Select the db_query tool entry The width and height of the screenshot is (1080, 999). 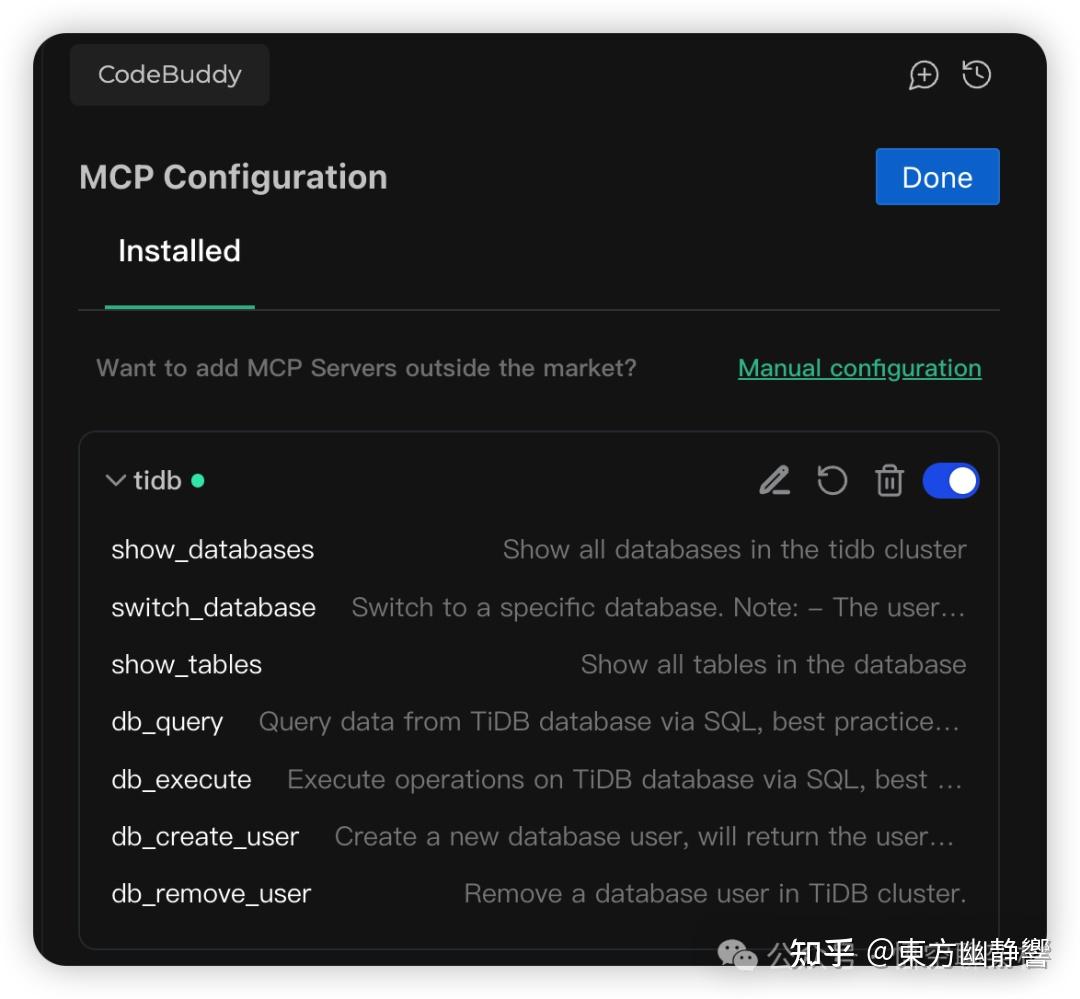coord(539,722)
